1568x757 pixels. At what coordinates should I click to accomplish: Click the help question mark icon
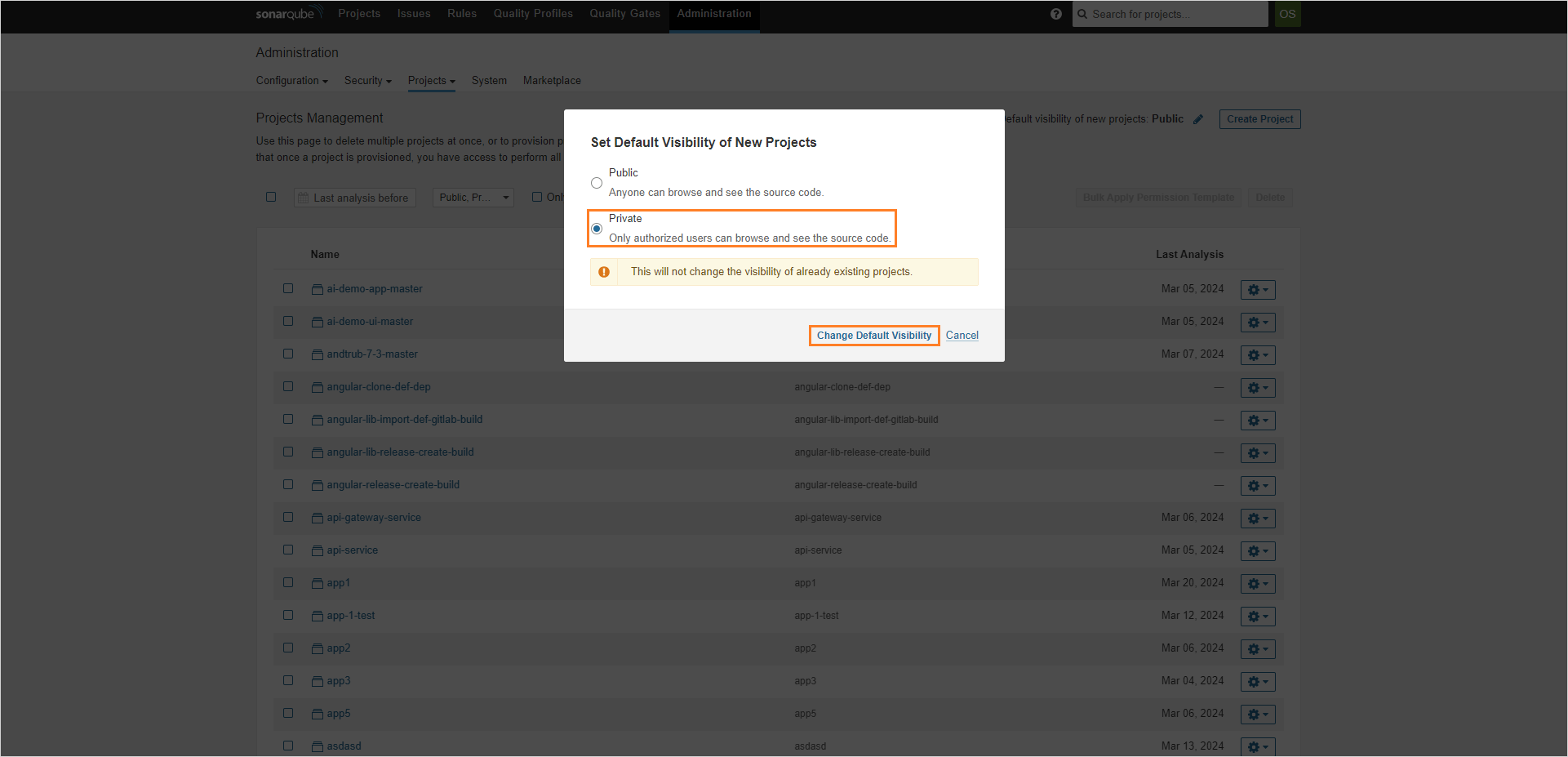pyautogui.click(x=1055, y=13)
